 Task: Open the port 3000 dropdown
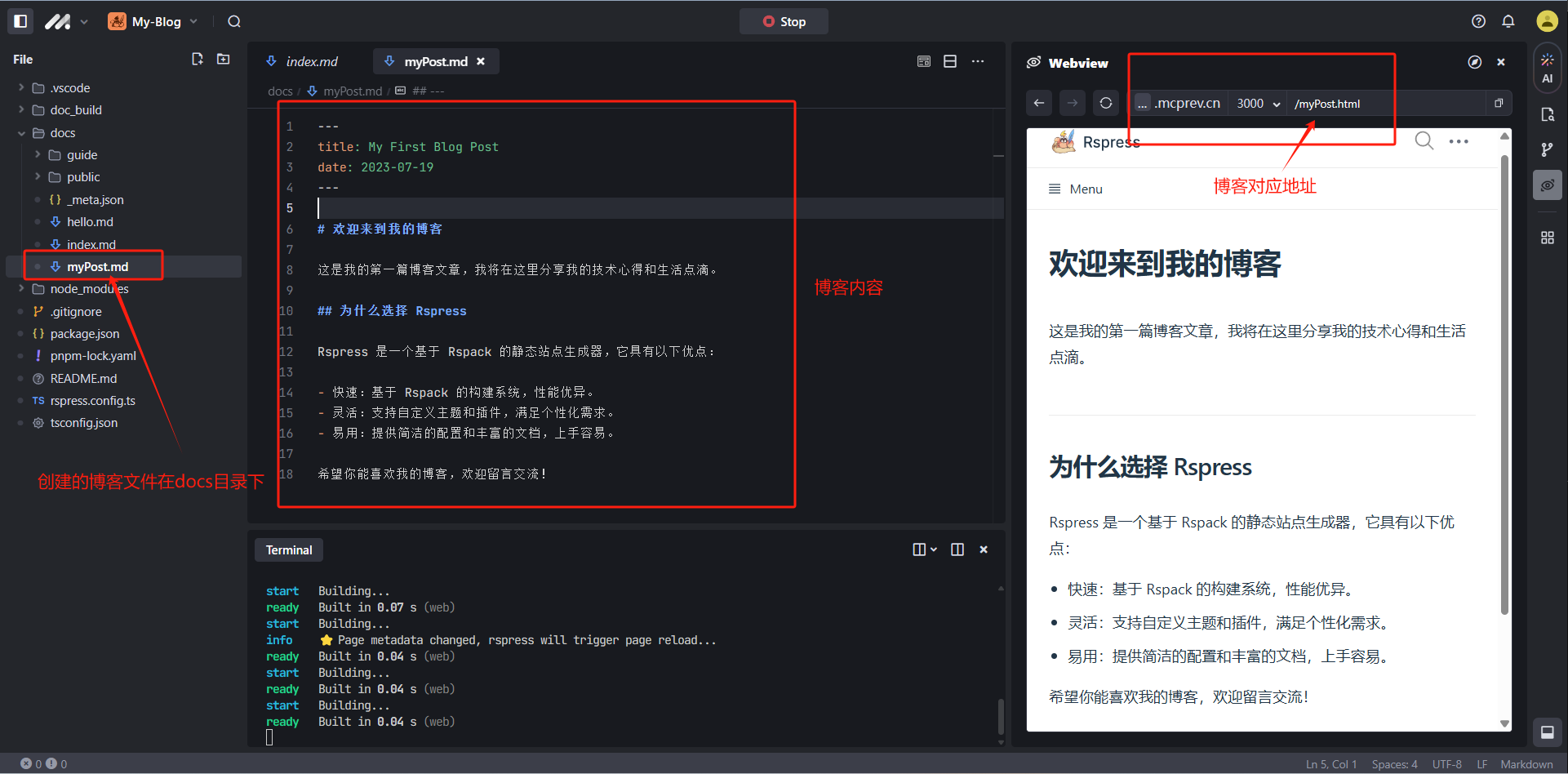(1258, 104)
